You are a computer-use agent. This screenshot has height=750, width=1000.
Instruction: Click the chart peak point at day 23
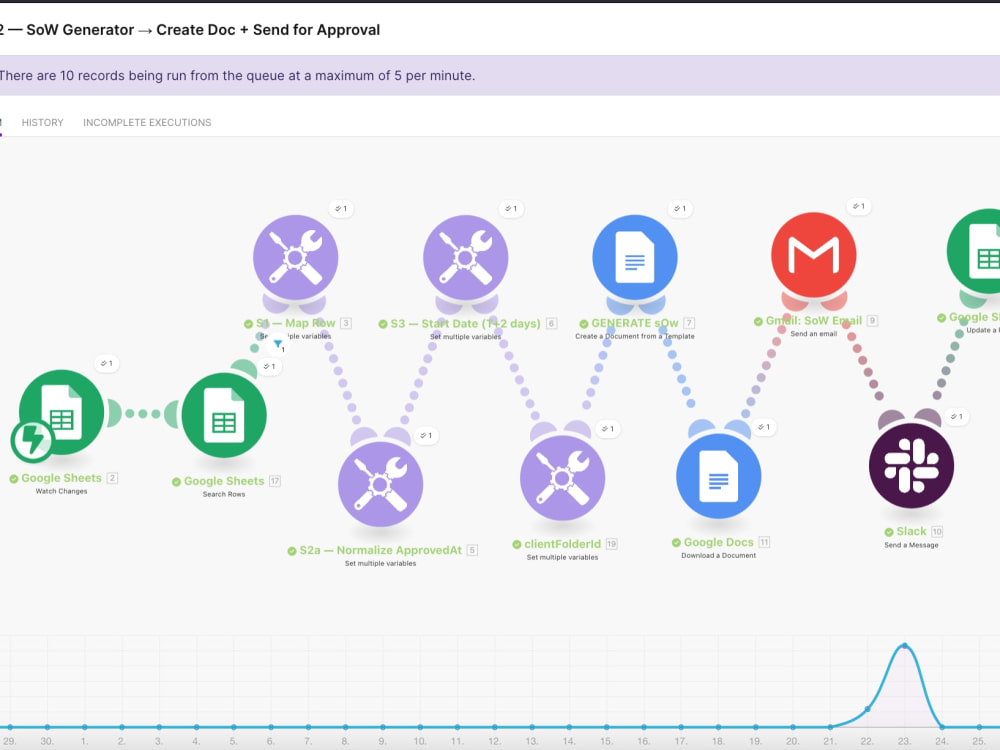coord(904,646)
